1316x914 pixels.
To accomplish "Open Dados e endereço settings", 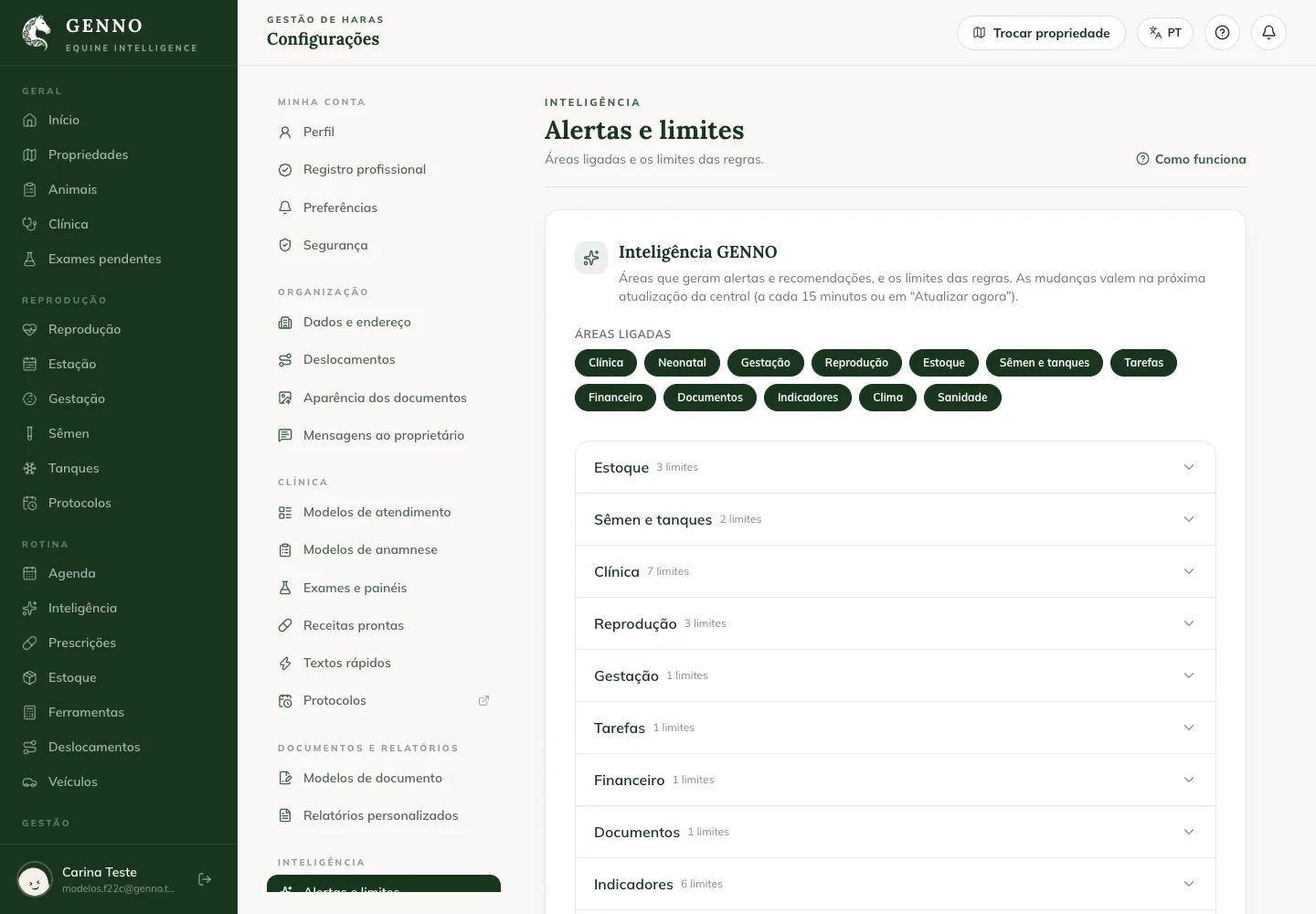I will (x=384, y=322).
